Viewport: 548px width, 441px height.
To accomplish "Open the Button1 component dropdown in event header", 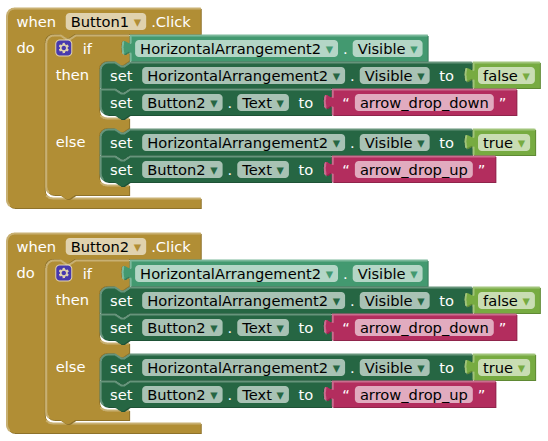I will click(x=106, y=22).
